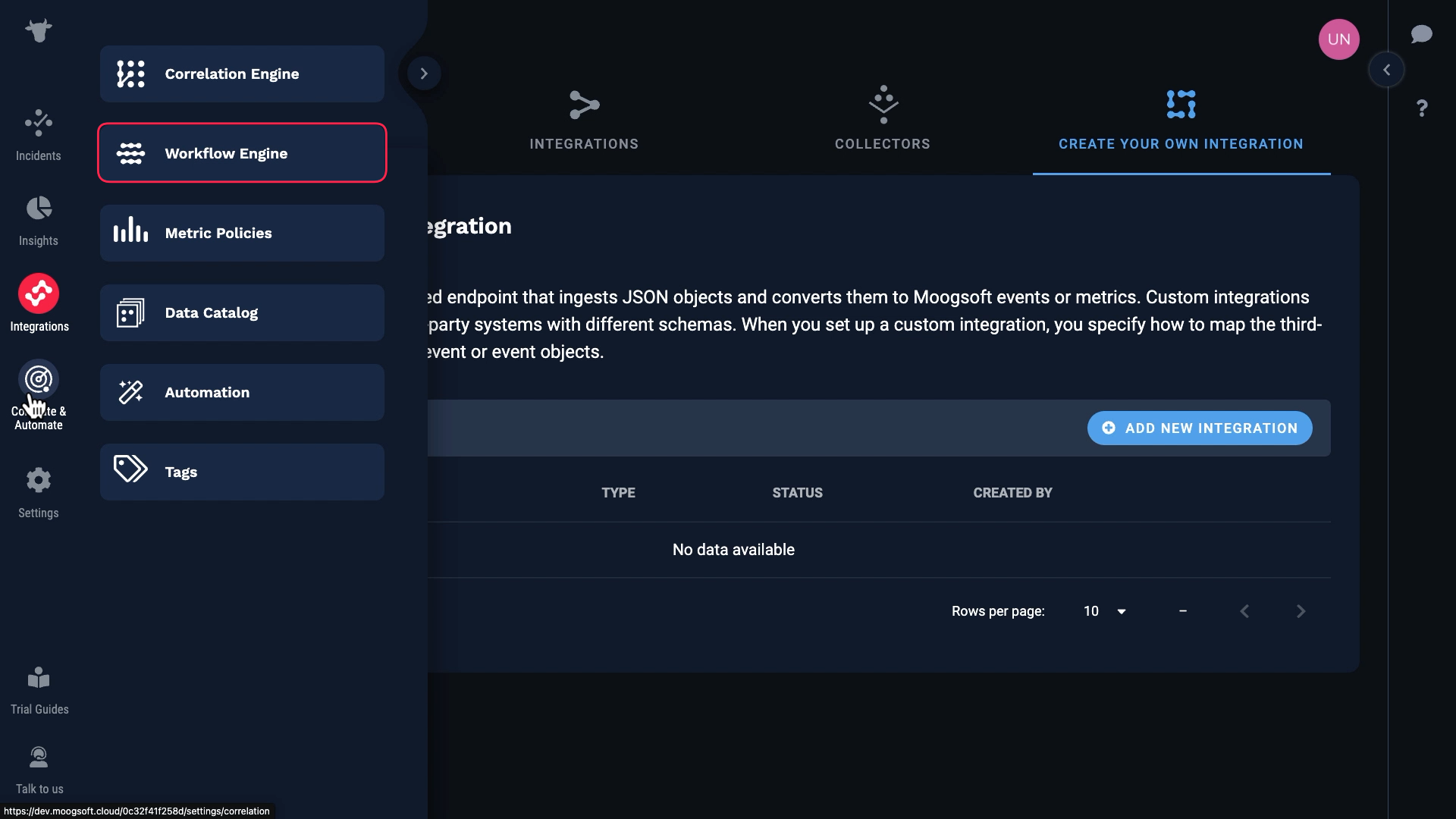Open Correlation Engine menu item

(242, 74)
